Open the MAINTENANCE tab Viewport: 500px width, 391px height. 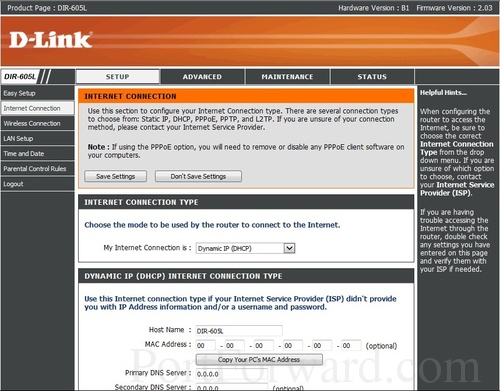(x=287, y=77)
